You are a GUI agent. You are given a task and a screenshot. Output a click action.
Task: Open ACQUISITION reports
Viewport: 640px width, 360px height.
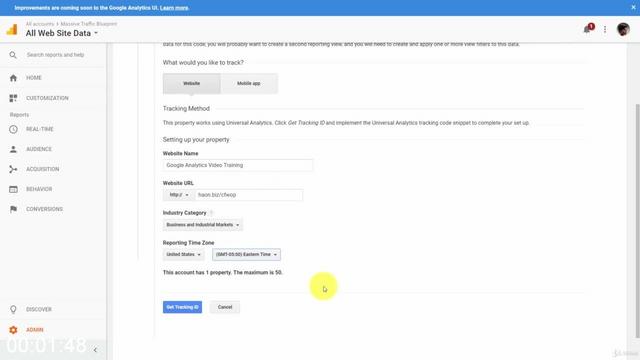42,169
